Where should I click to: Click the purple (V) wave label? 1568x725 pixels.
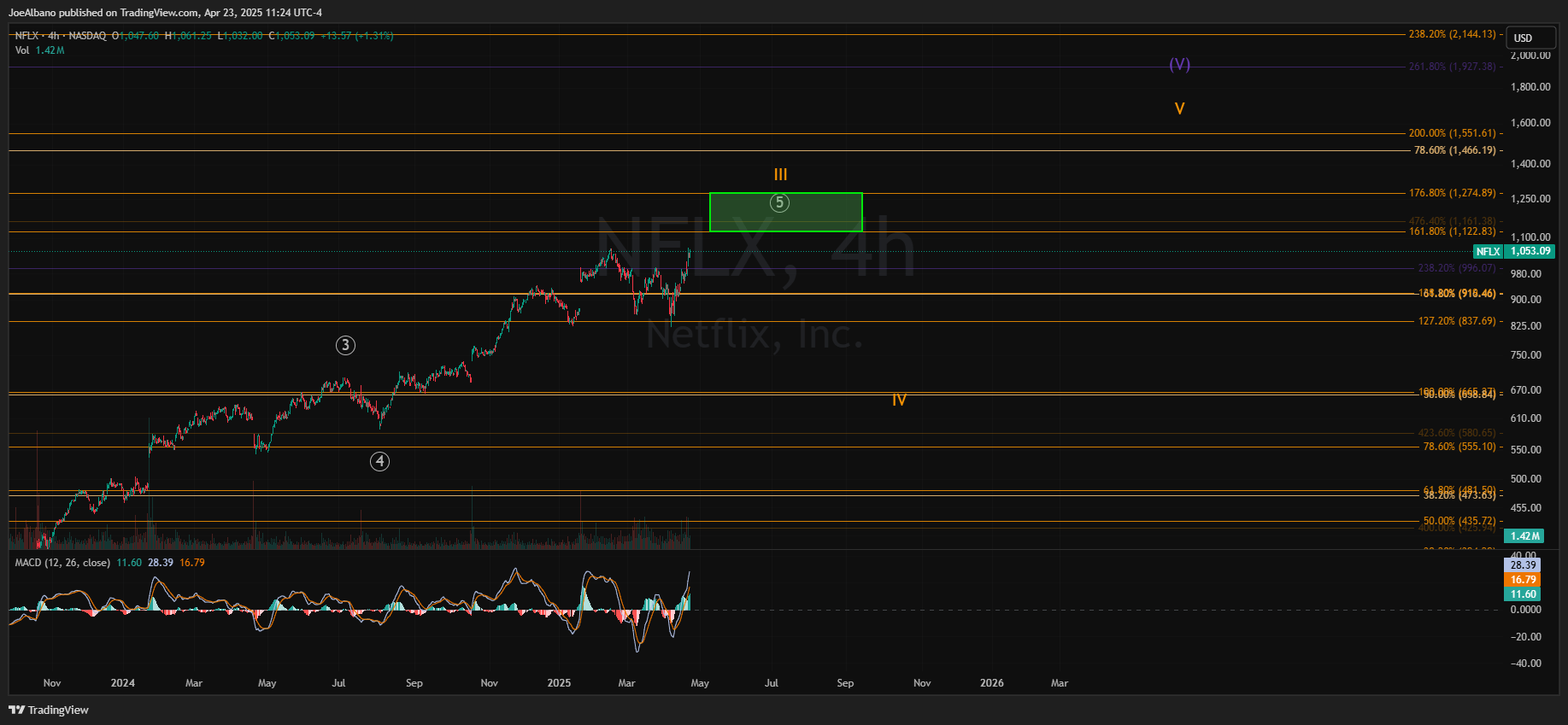[x=1180, y=64]
